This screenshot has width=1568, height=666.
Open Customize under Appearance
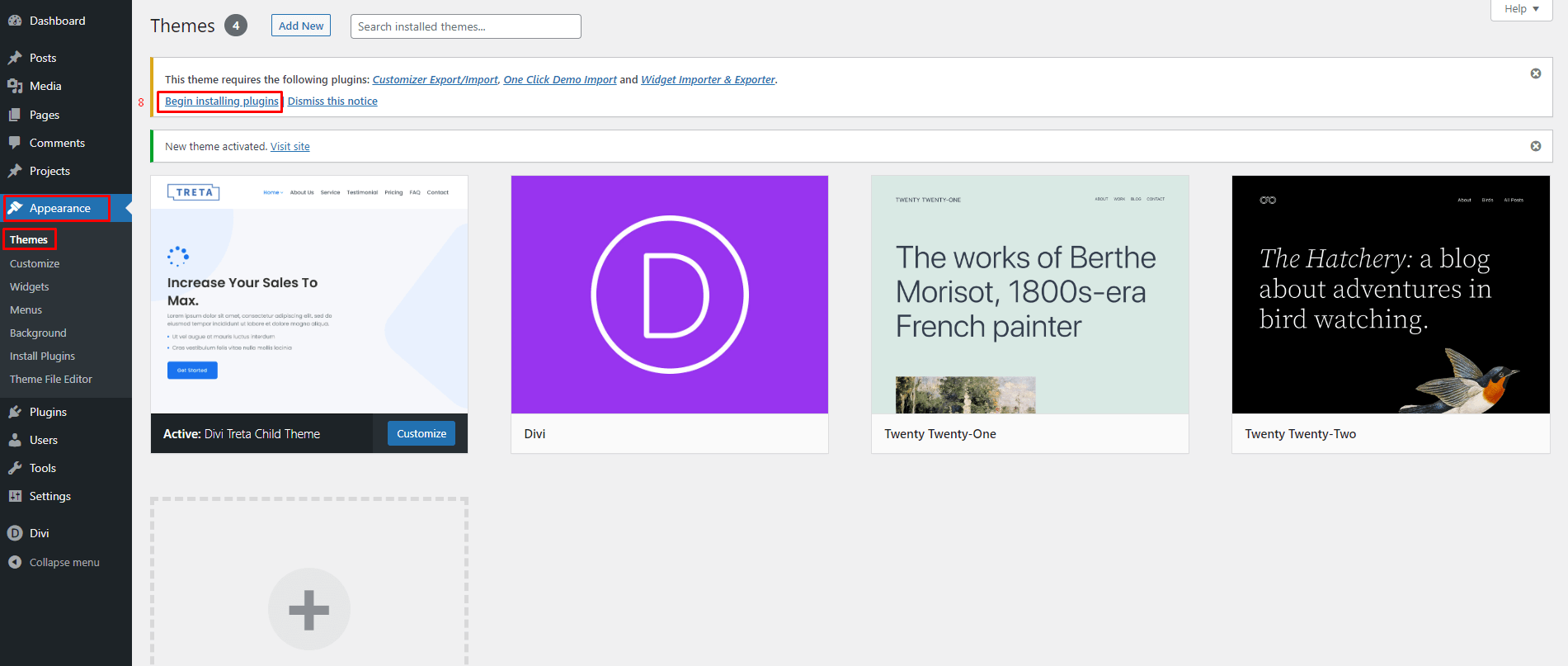35,263
